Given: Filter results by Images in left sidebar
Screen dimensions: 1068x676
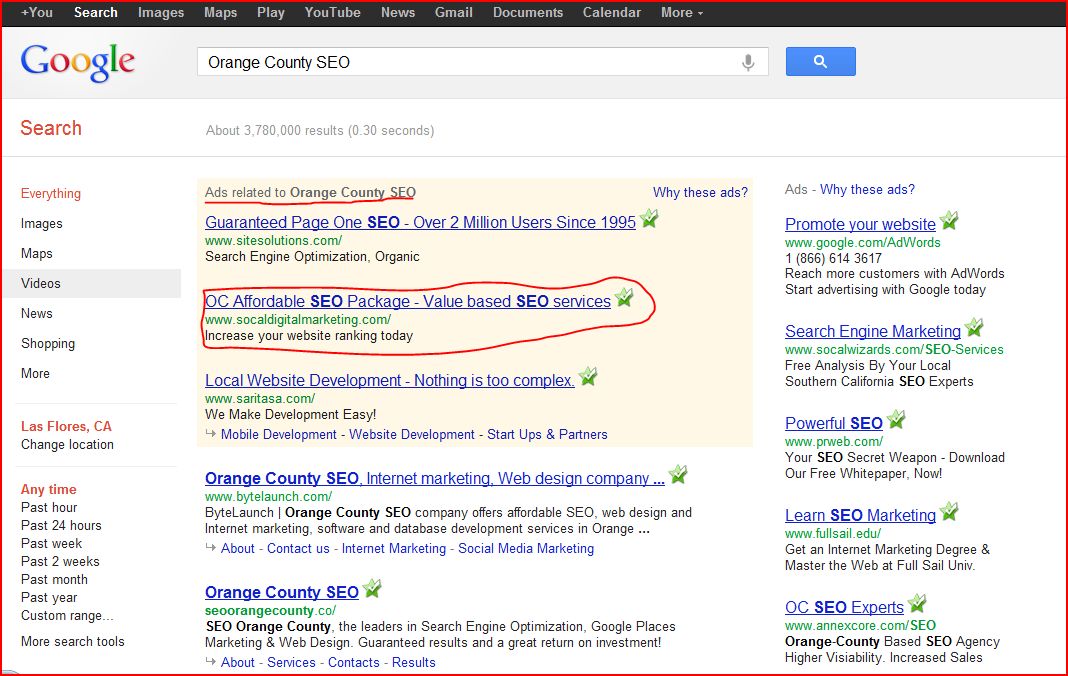Looking at the screenshot, I should pos(42,224).
